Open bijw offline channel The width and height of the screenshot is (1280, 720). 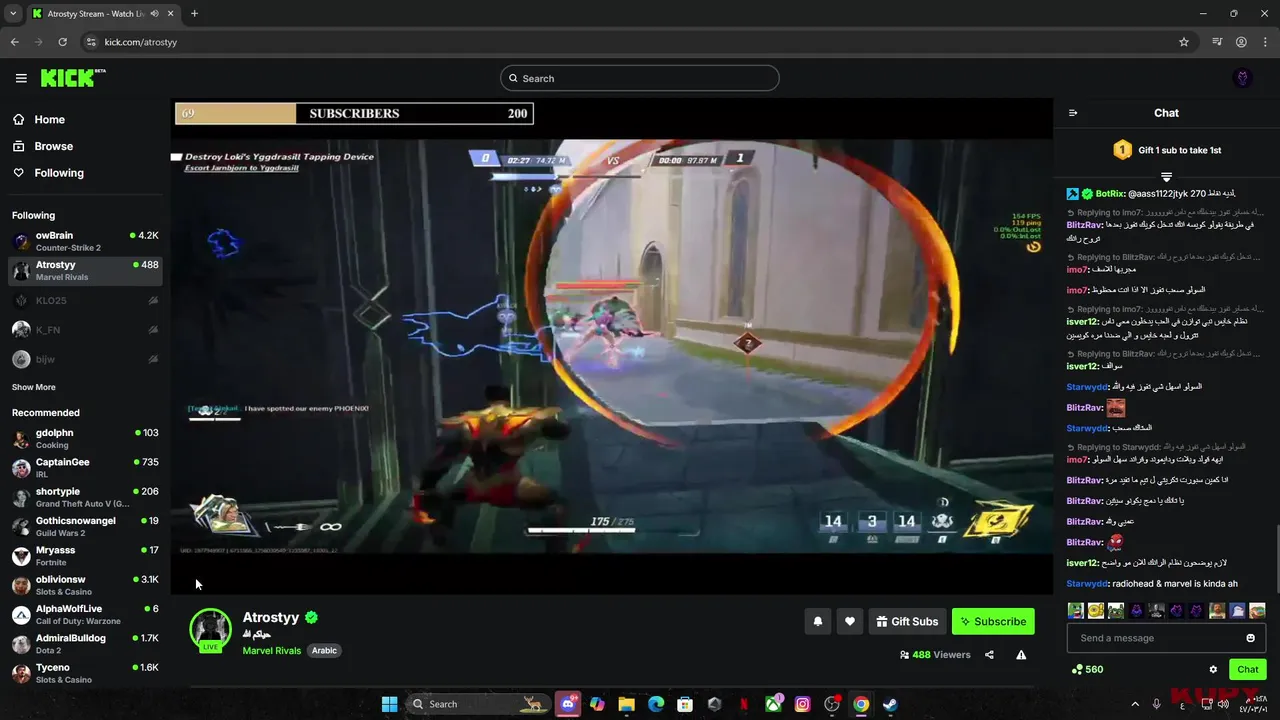[x=85, y=359]
